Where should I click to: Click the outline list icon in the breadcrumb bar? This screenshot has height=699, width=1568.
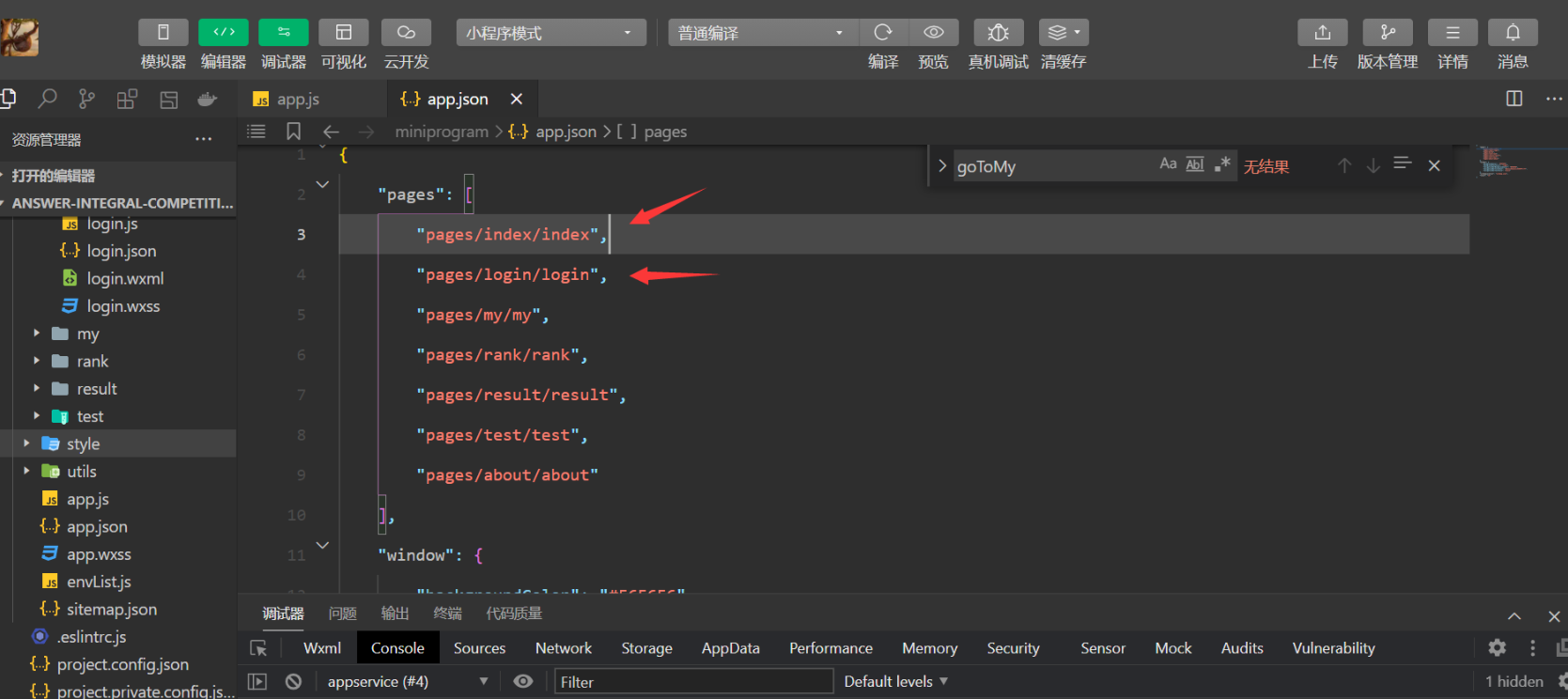click(x=256, y=132)
